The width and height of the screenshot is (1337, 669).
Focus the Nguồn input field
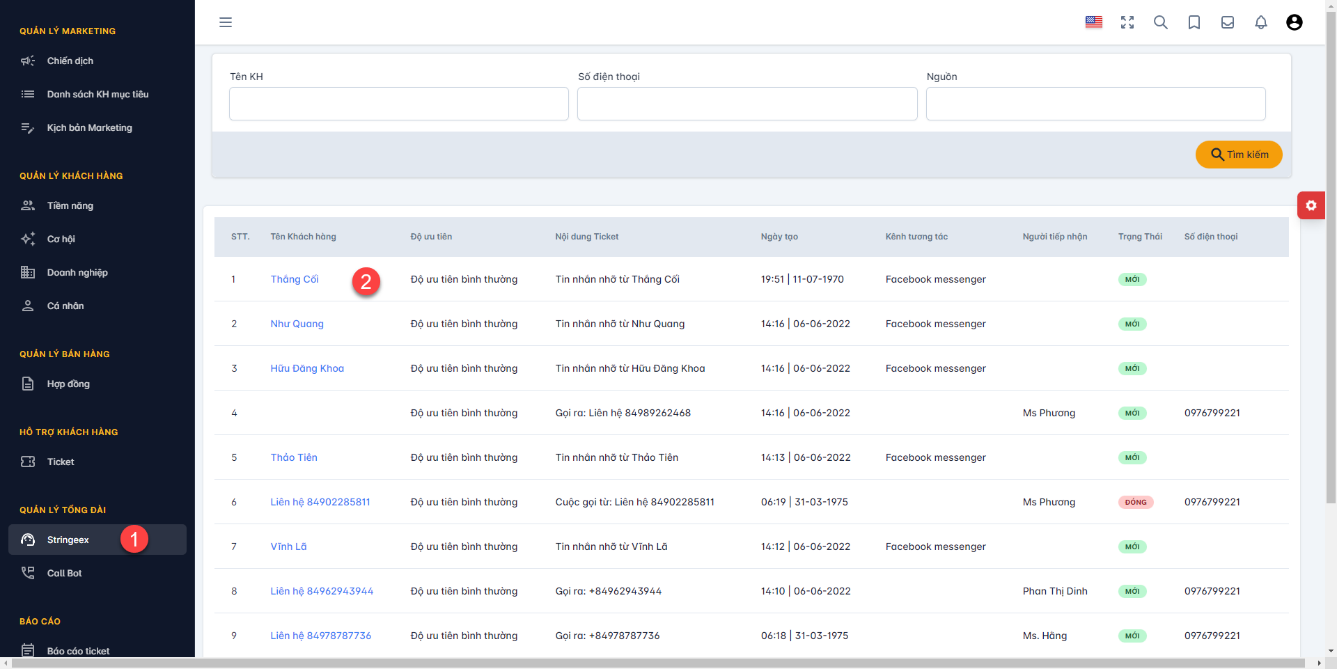[1096, 104]
